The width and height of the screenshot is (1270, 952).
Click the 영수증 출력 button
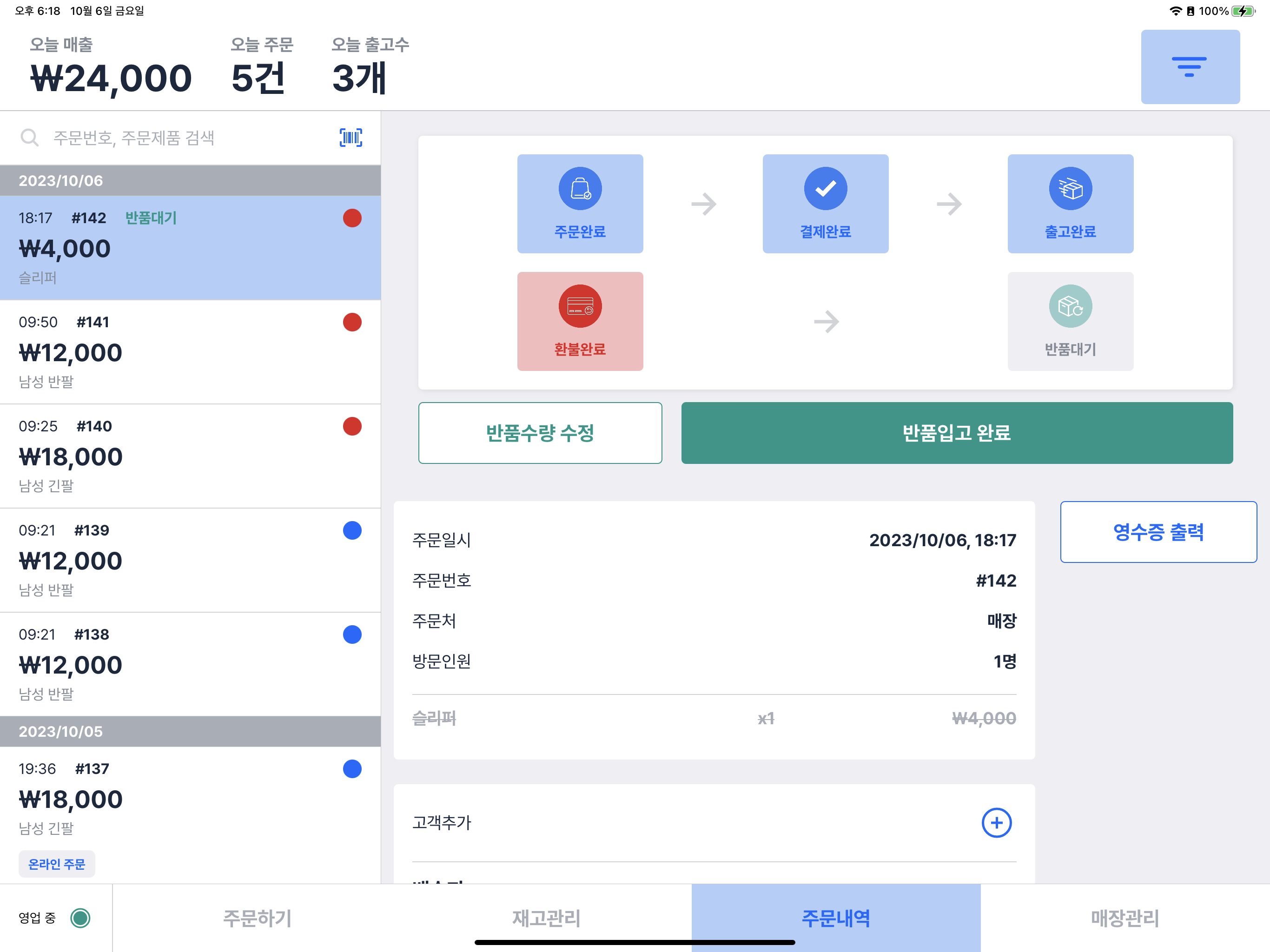[x=1158, y=532]
